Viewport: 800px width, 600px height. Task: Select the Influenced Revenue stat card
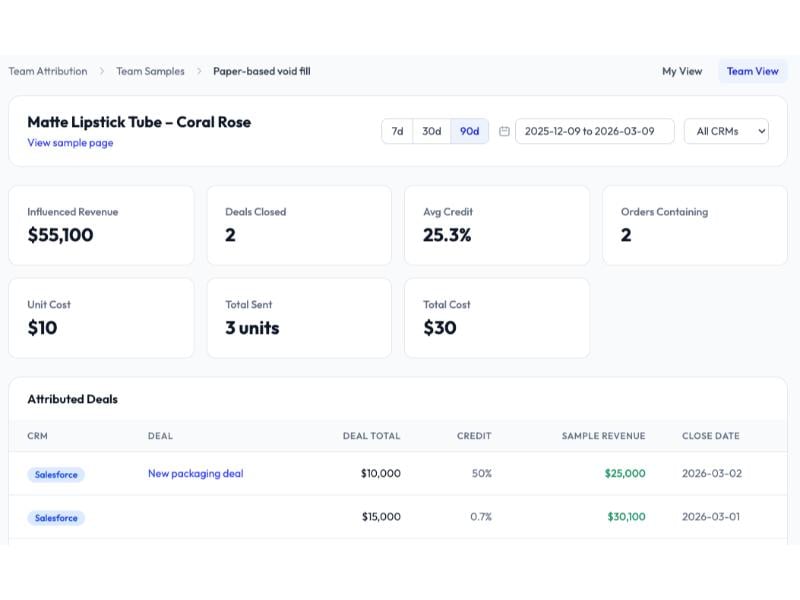101,225
